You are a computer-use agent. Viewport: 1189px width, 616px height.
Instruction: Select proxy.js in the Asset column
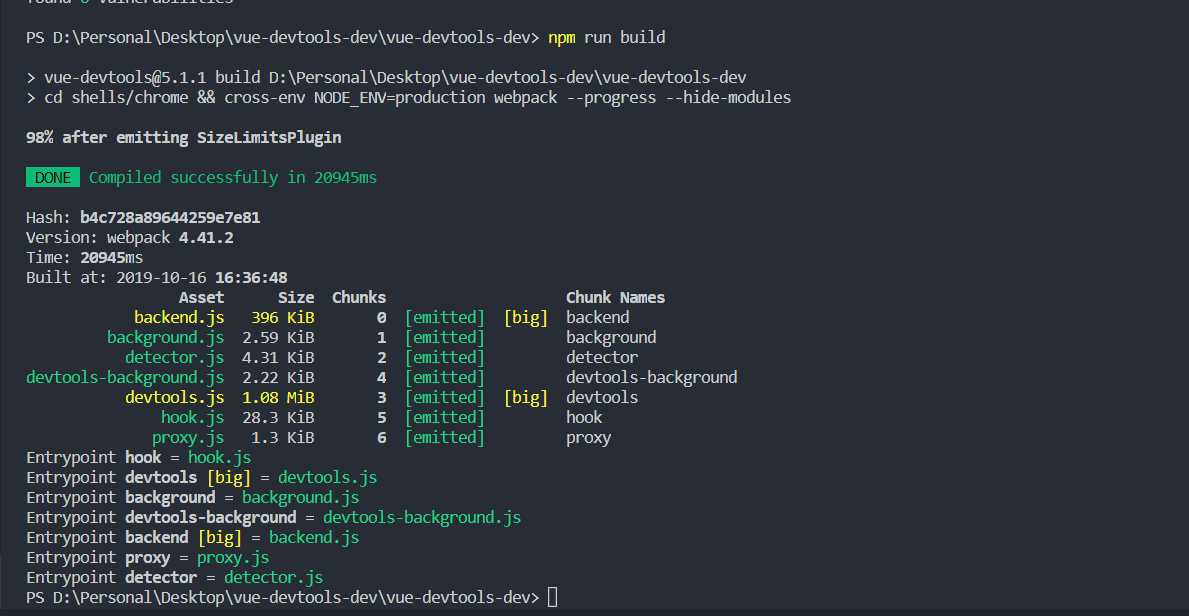tap(188, 438)
